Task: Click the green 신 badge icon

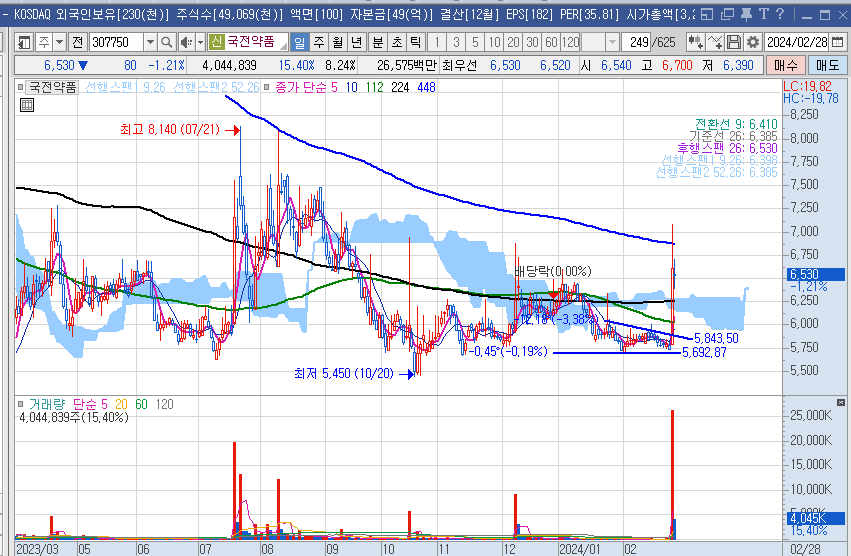Action: 216,41
